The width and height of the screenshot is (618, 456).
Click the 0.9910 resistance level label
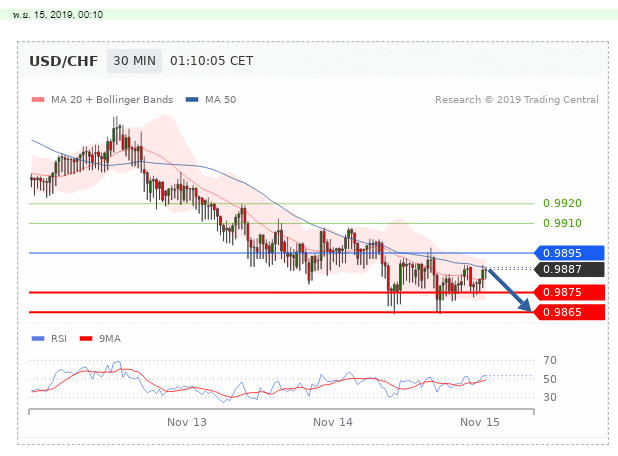pos(562,223)
